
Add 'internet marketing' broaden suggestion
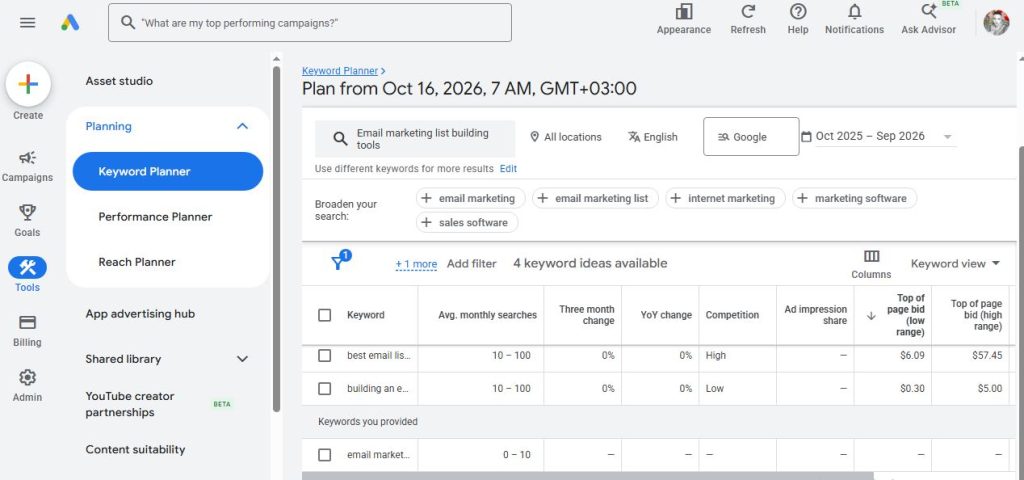(x=725, y=198)
